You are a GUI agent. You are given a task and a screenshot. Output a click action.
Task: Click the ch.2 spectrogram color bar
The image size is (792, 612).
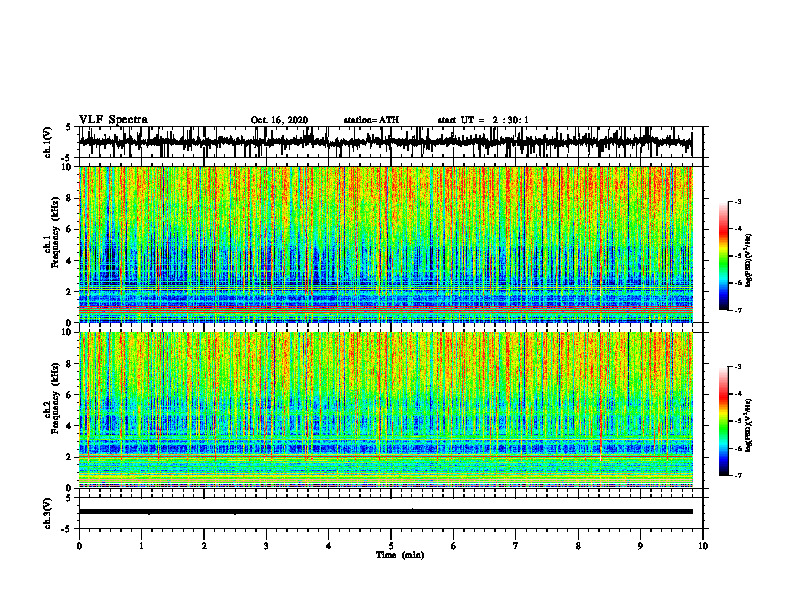723,421
